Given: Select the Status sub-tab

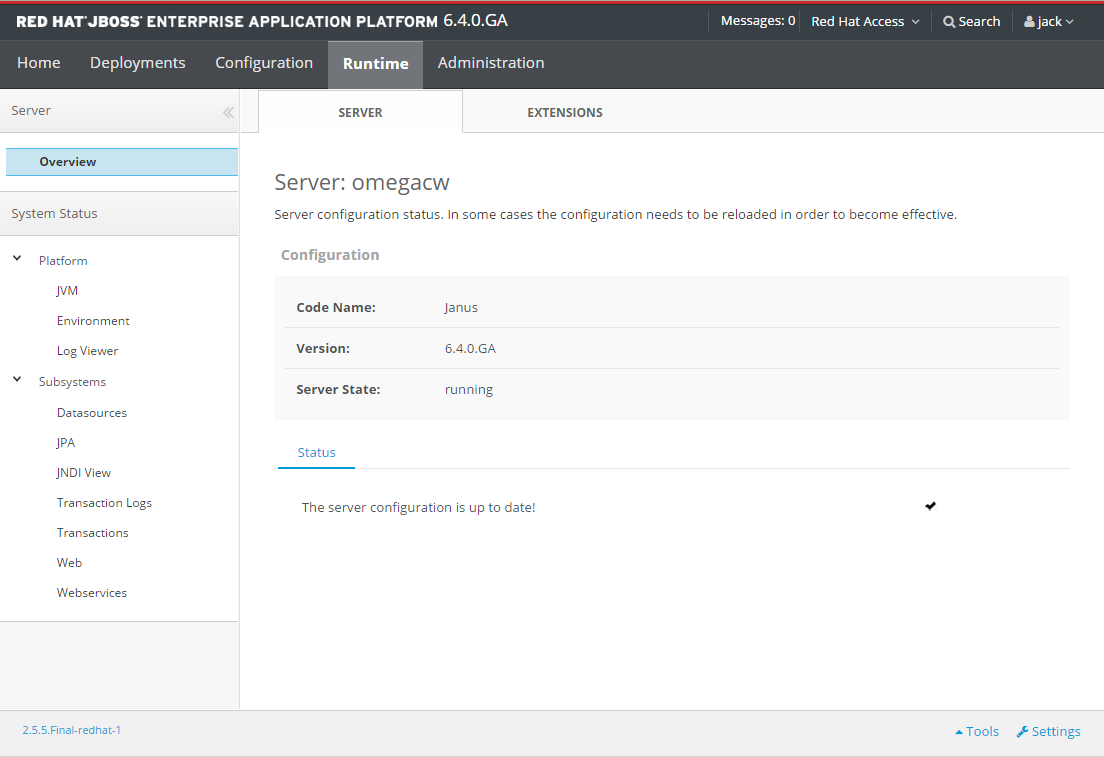Looking at the screenshot, I should 316,453.
